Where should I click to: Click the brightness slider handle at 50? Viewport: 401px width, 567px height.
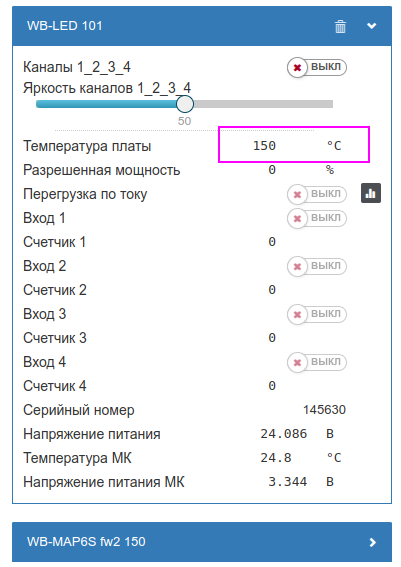[185, 104]
